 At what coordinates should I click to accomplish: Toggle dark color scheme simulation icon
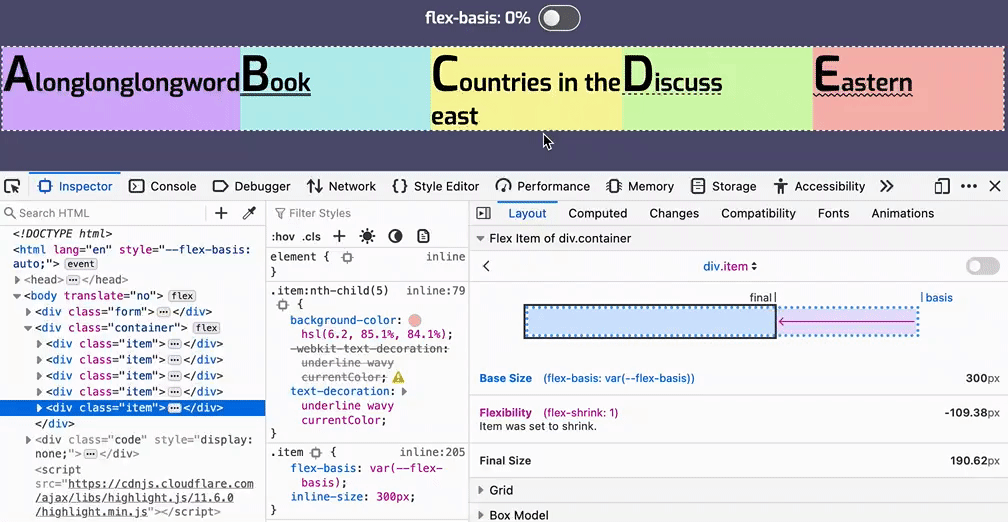395,236
